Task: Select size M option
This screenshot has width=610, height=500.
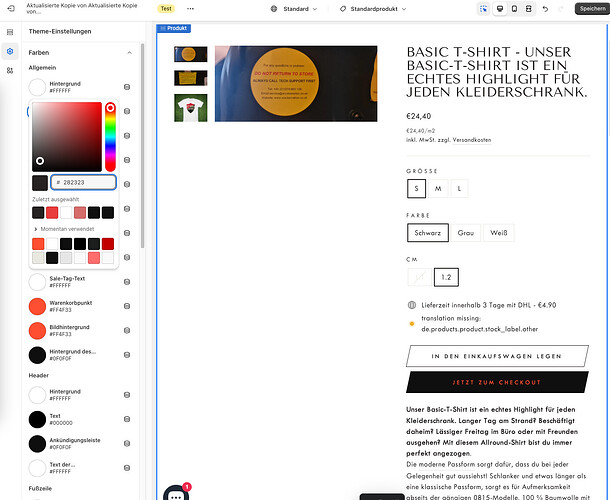Action: [x=438, y=188]
